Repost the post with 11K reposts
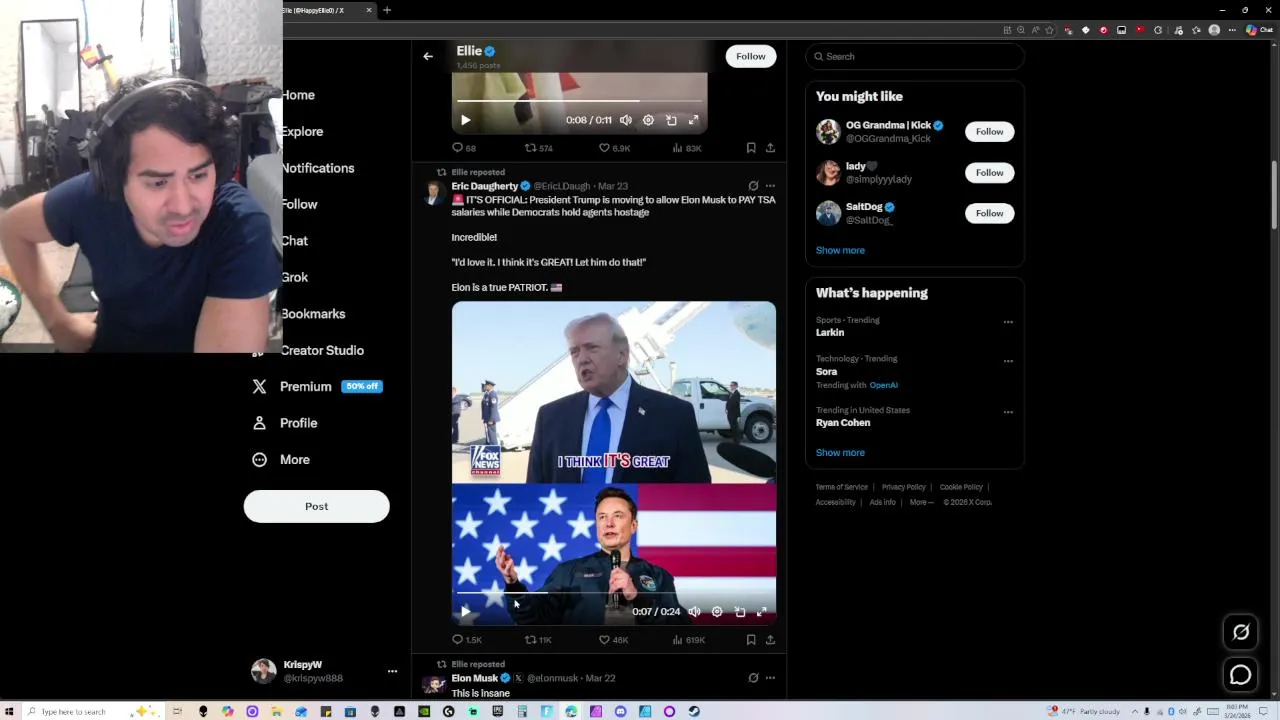Image resolution: width=1280 pixels, height=720 pixels. point(539,640)
